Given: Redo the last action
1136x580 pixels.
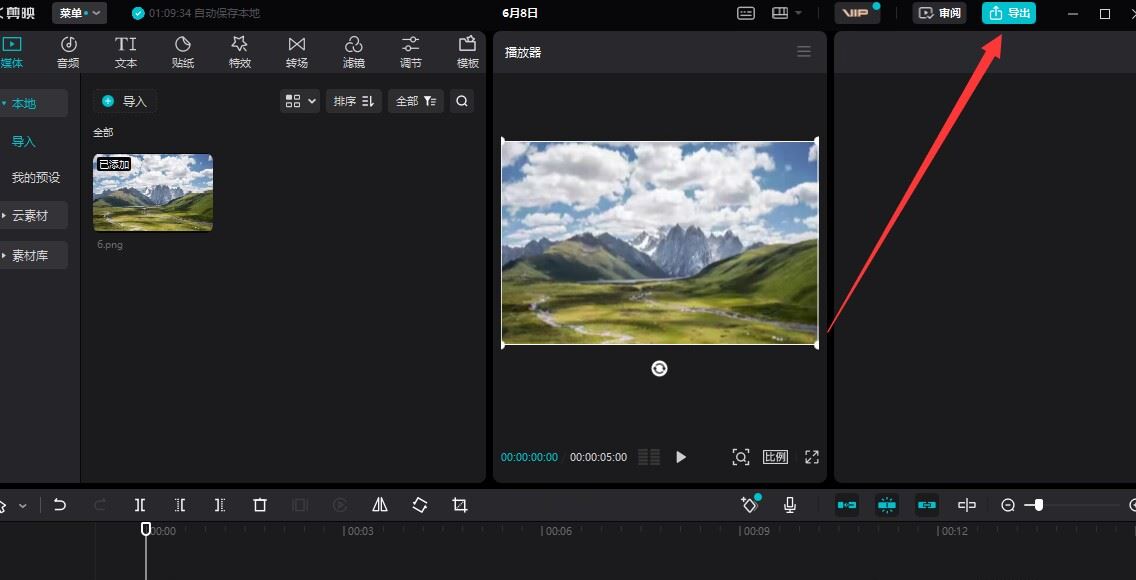Looking at the screenshot, I should coord(101,505).
